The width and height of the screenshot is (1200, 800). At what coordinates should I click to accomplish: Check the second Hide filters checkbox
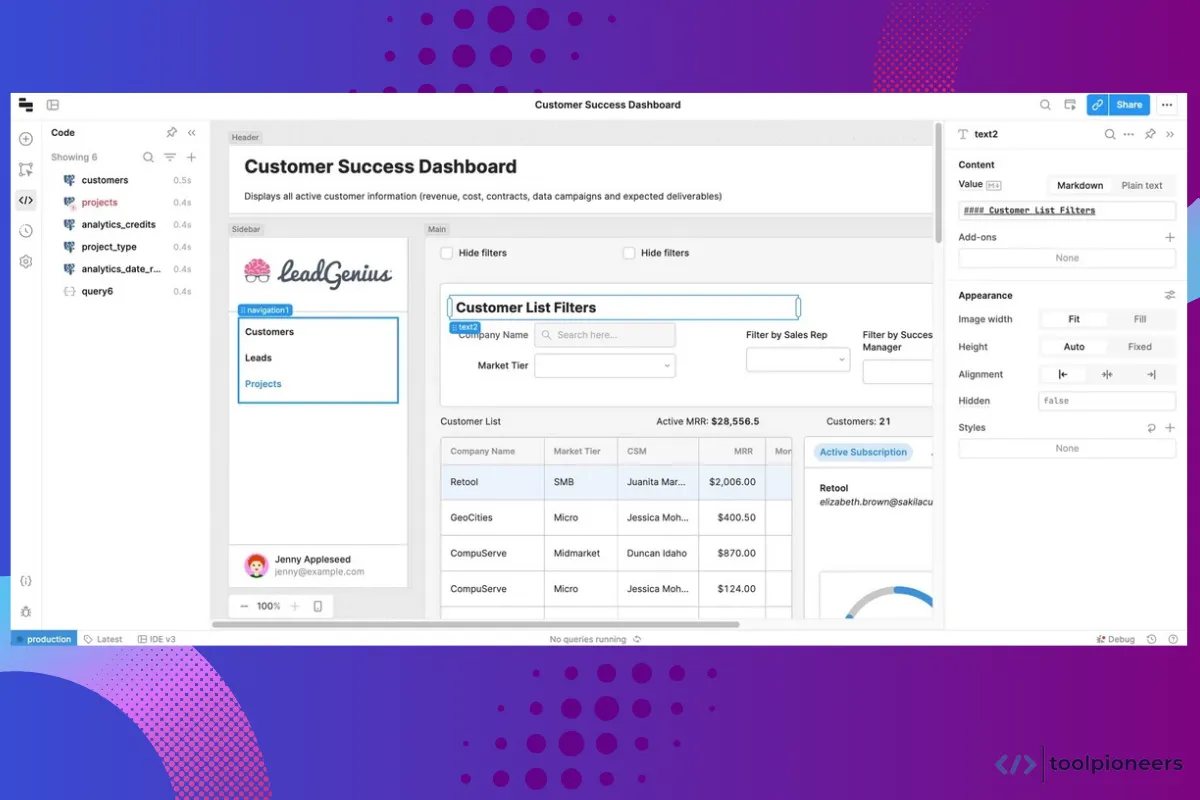[x=629, y=253]
